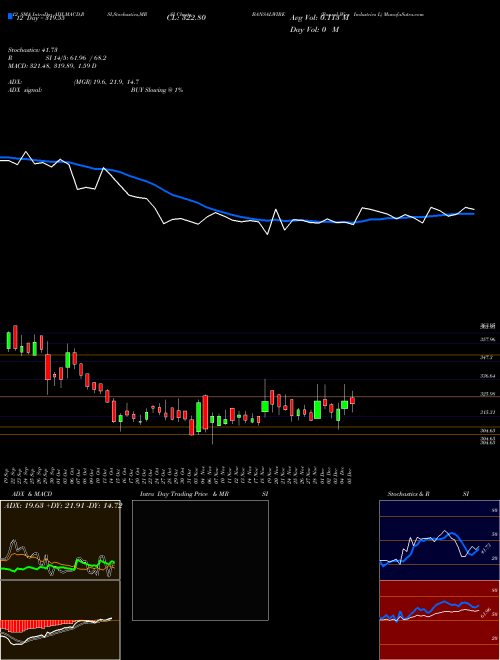Screen dimensions: 500x660
Task: Open the MACD histogram mini chart
Action: pos(60,620)
